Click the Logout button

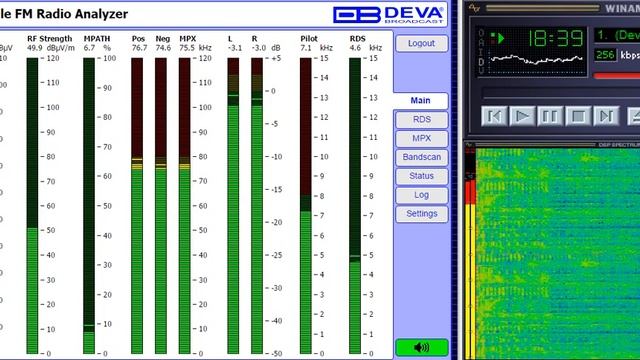point(422,43)
